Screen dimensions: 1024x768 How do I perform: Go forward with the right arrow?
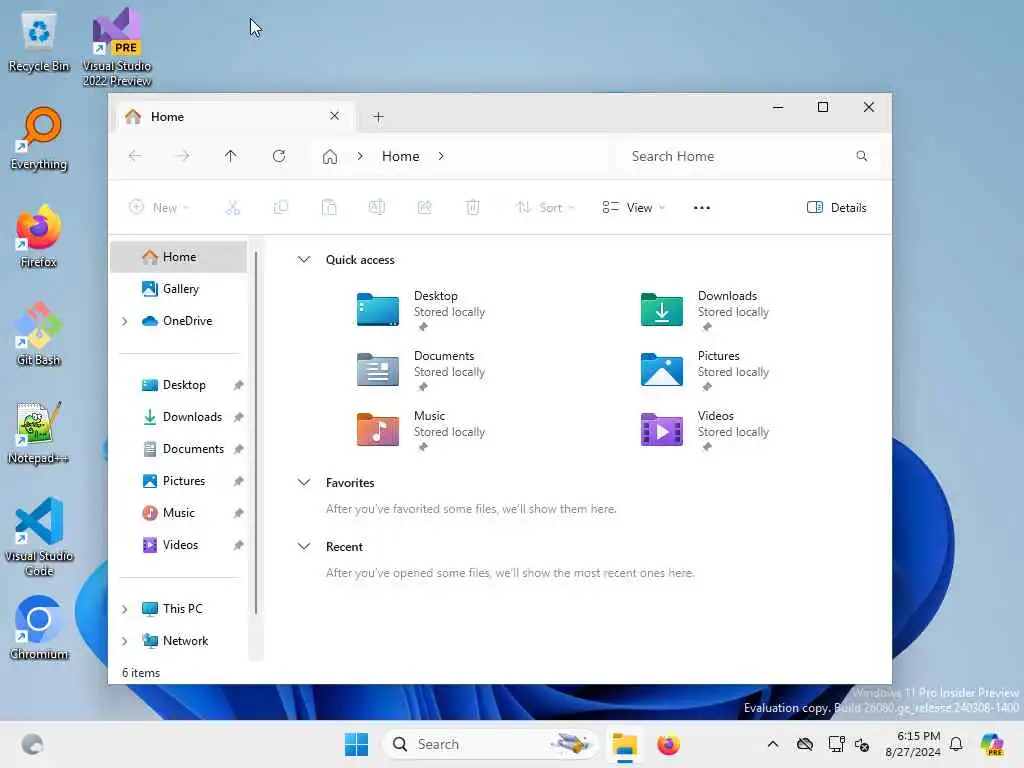point(183,156)
